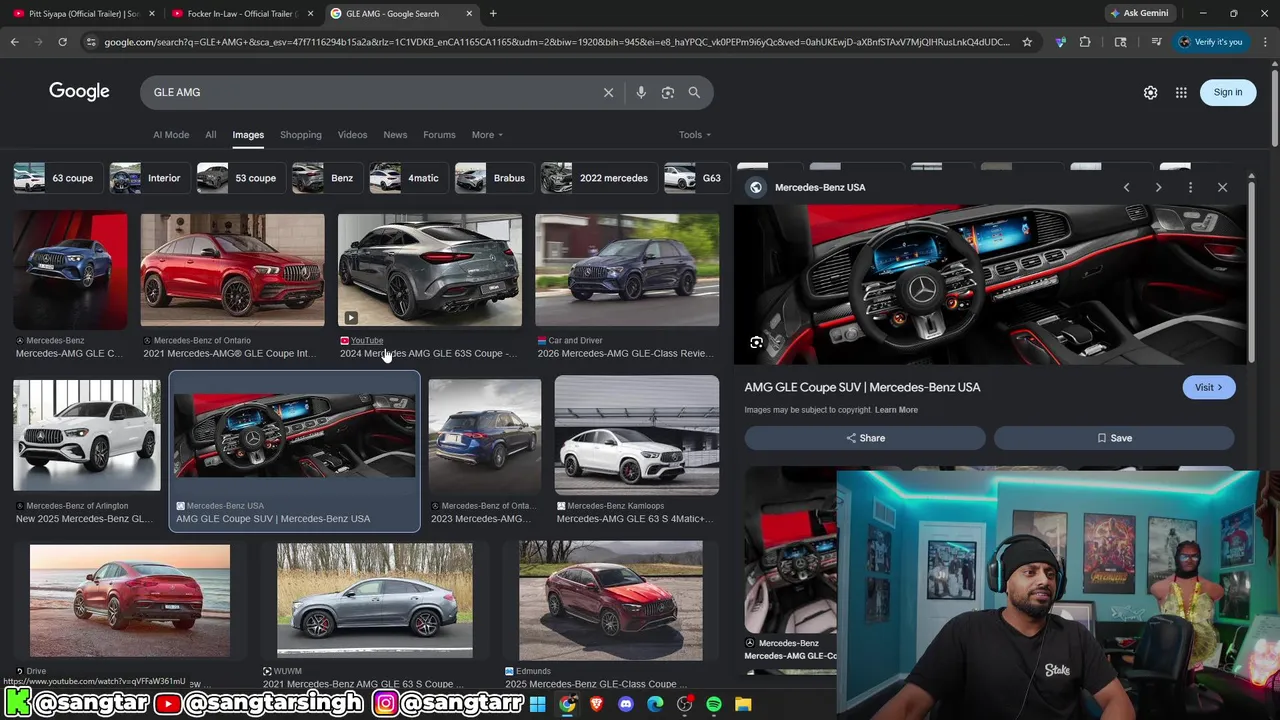Open Spotify from the taskbar
This screenshot has width=1280, height=720.
tap(714, 704)
